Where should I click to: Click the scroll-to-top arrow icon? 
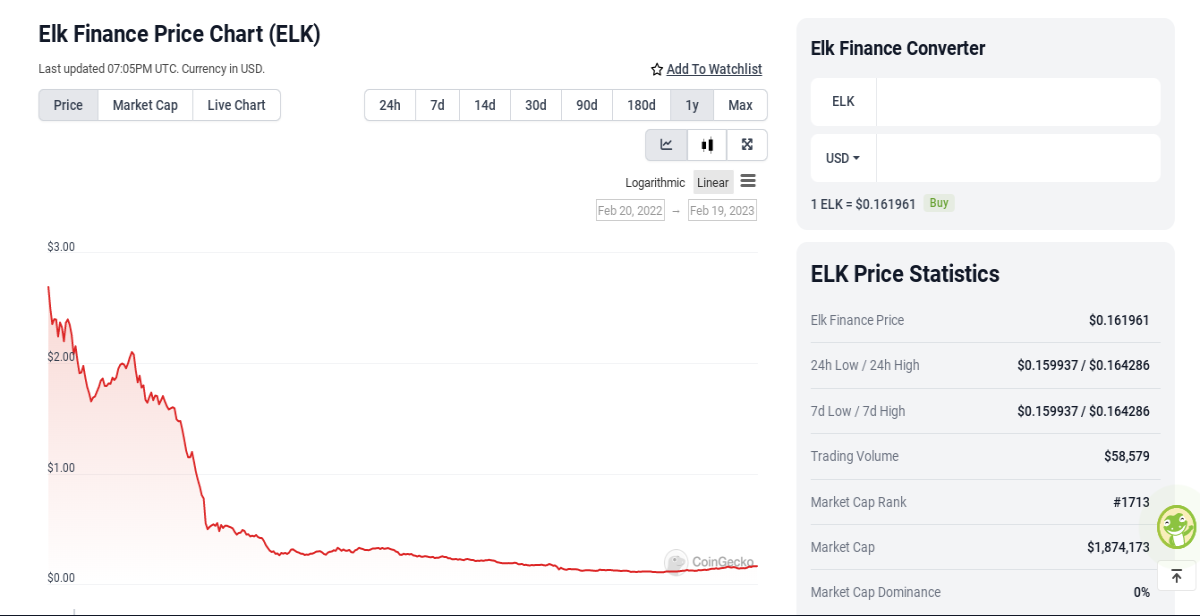(x=1176, y=576)
